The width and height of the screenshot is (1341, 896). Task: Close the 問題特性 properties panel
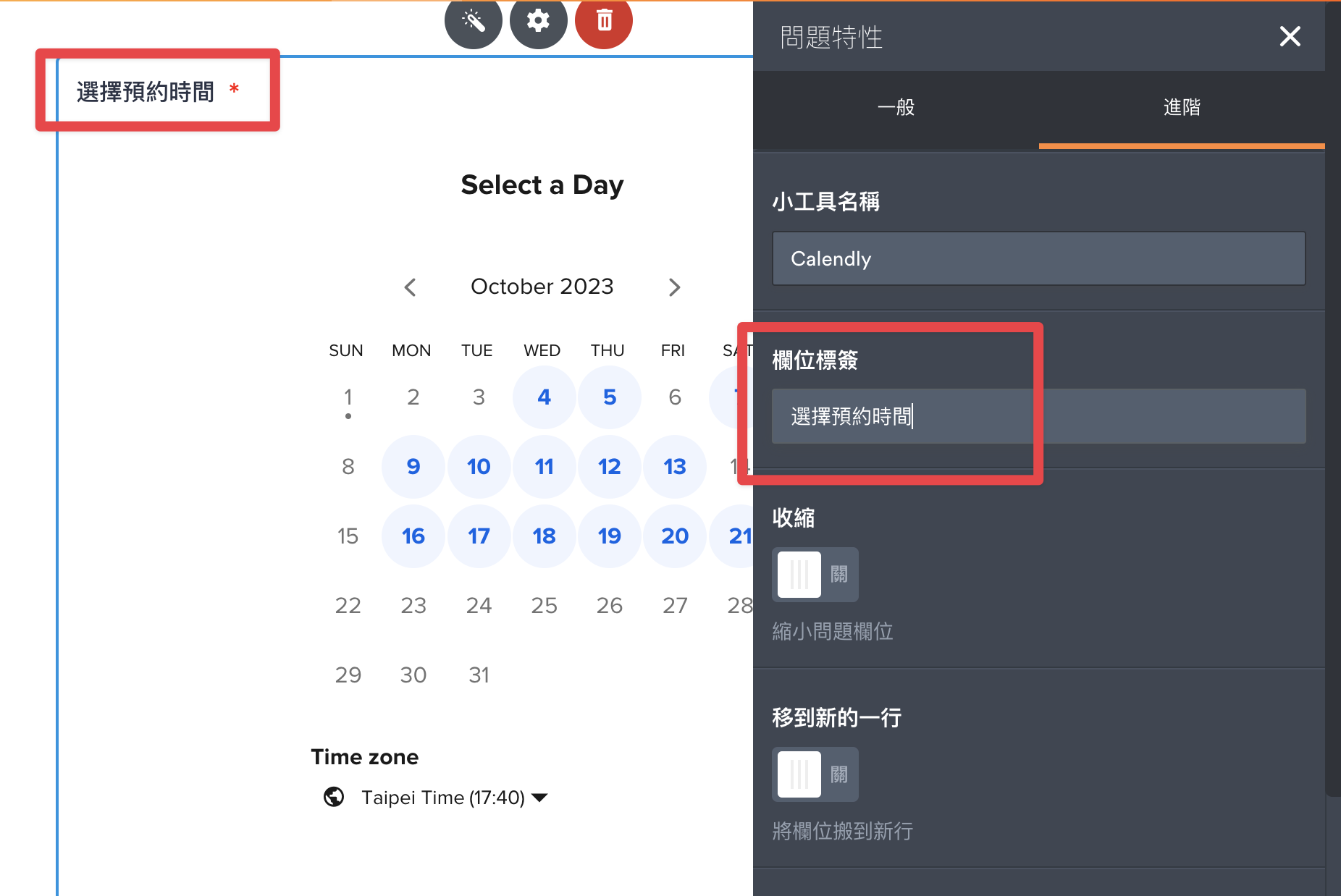click(1290, 36)
